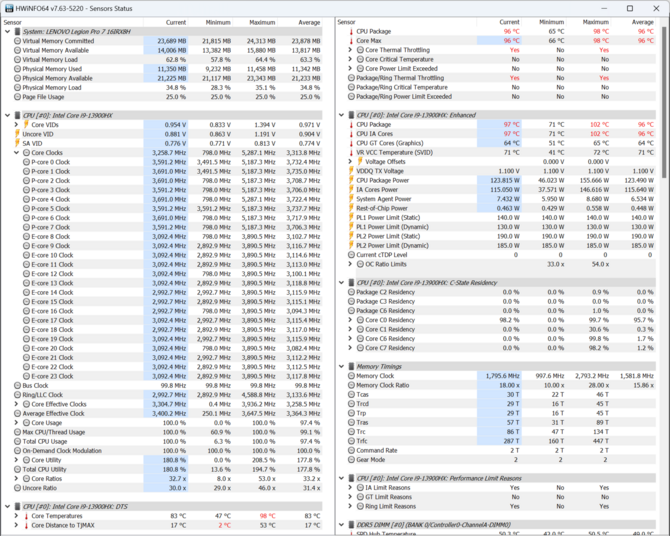Click the right pane vertical scrollbar thumb
670x536 pixels.
coord(664,103)
